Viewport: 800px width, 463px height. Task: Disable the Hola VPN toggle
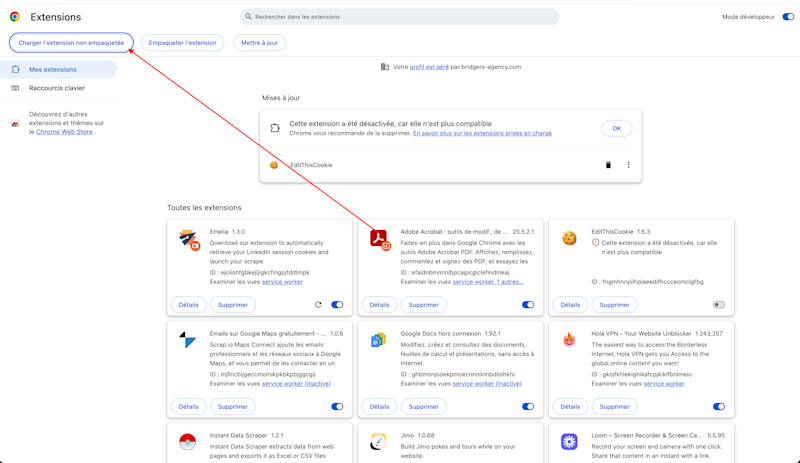point(719,407)
